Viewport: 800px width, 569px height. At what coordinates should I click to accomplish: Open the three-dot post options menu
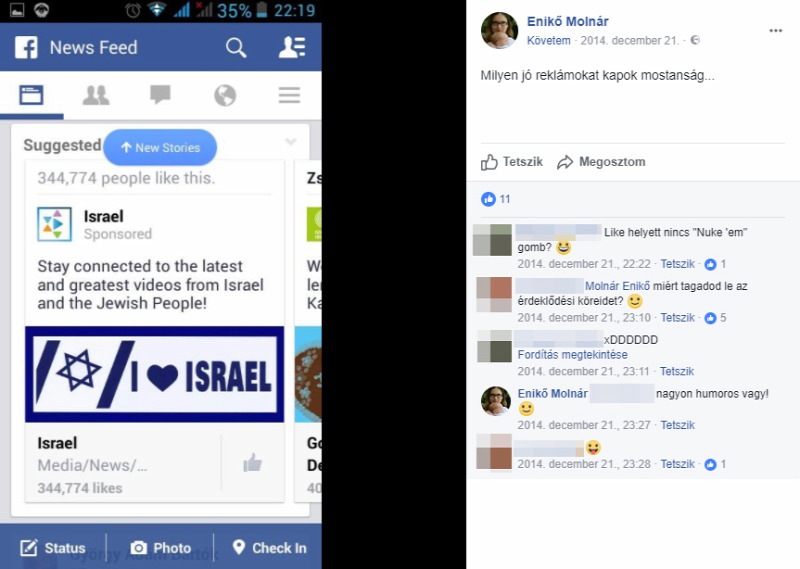(x=776, y=31)
